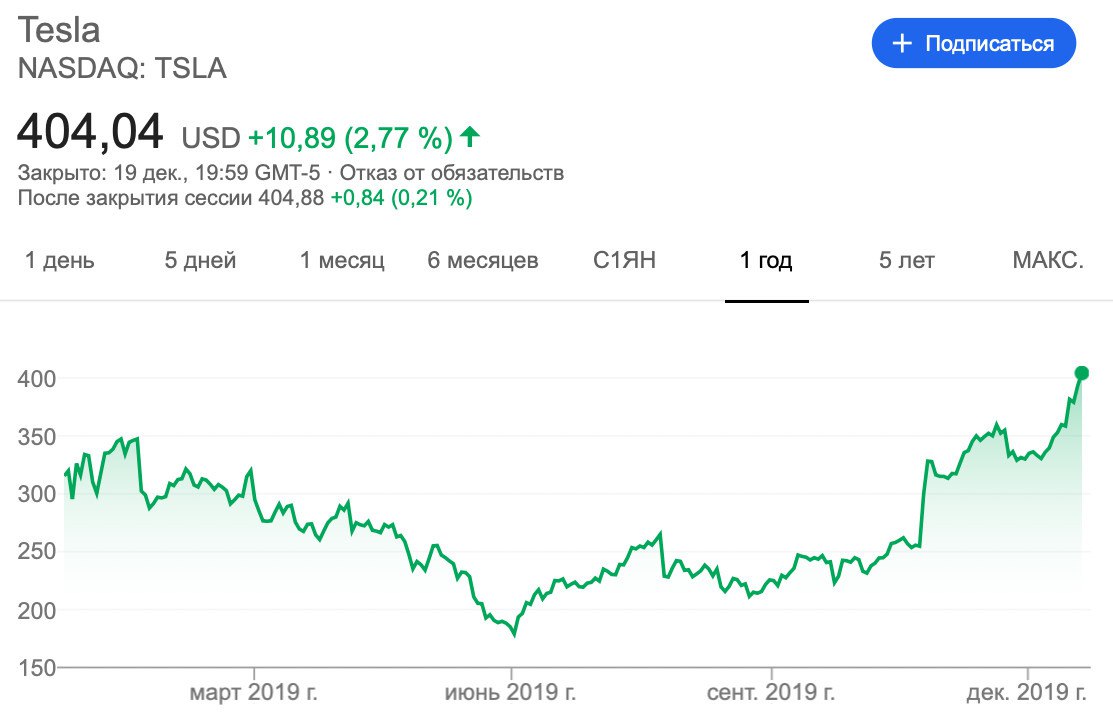Click the NASDAQ: TSLA ticker text
Image resolution: width=1113 pixels, height=712 pixels.
pos(122,68)
